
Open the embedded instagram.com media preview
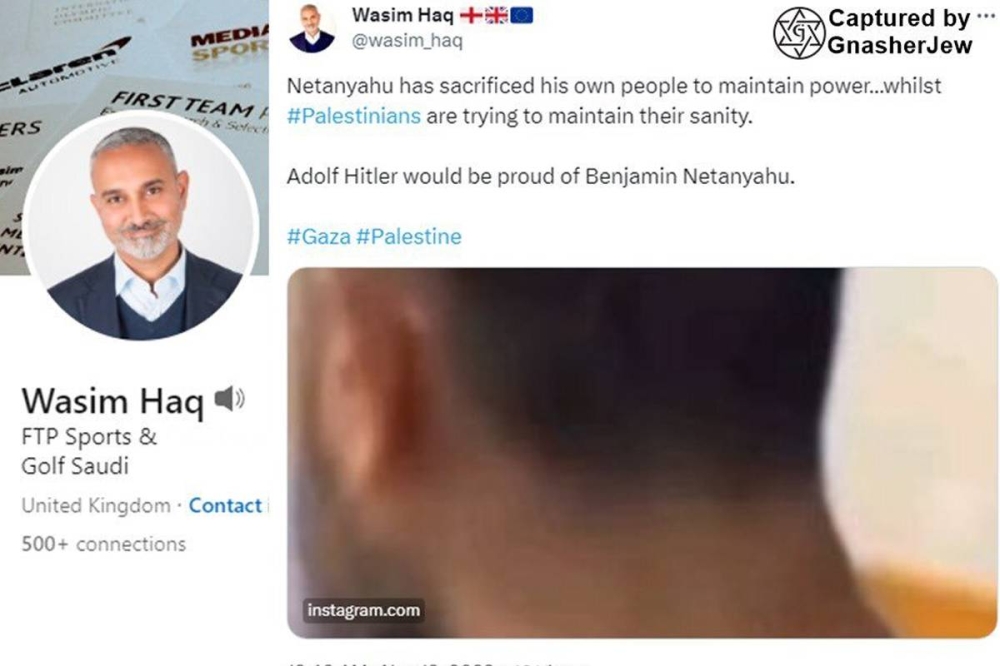[x=642, y=452]
